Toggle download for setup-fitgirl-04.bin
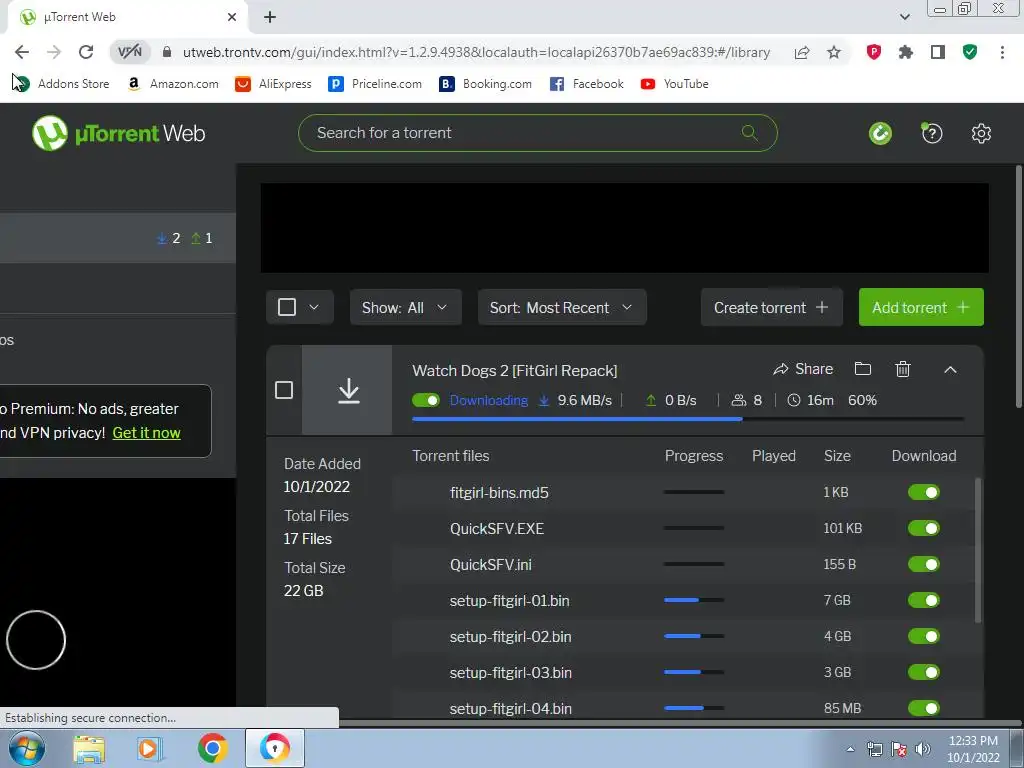 coord(923,708)
